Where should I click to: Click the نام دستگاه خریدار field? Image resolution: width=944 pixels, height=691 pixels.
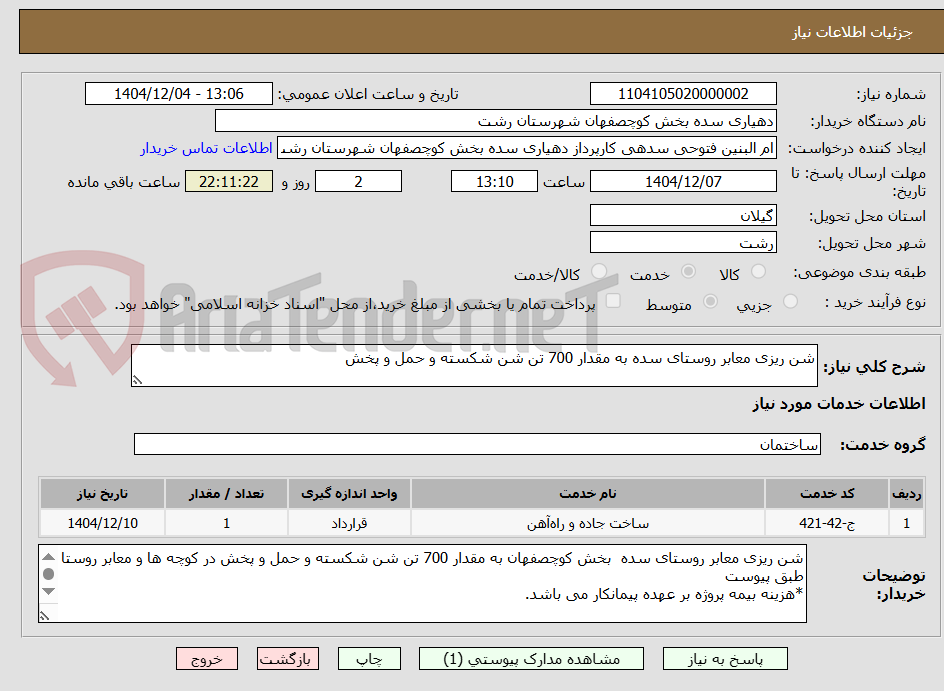point(495,121)
